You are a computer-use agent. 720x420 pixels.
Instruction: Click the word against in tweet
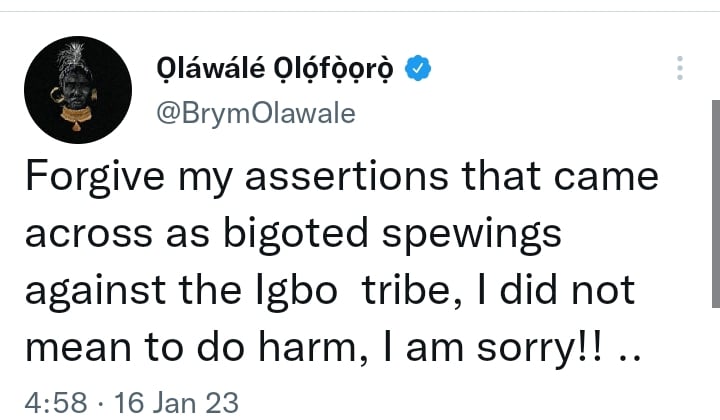pos(95,292)
